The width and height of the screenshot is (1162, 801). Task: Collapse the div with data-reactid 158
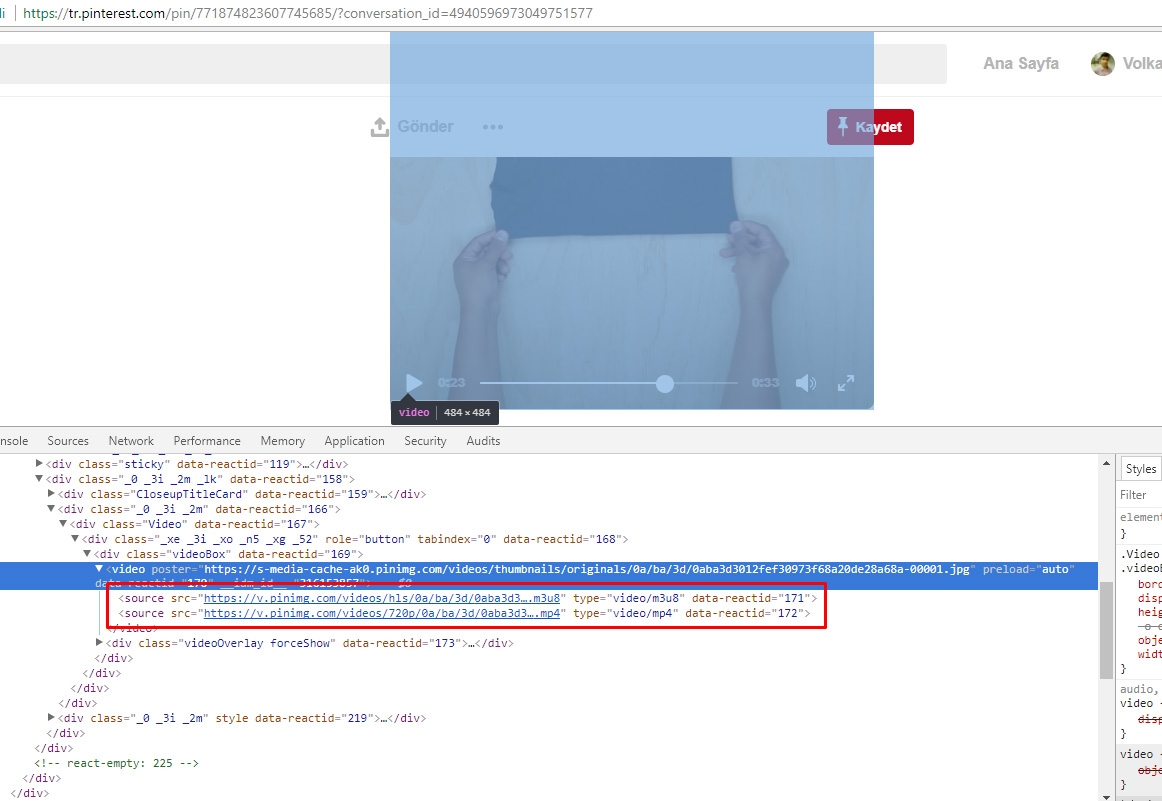pos(39,479)
